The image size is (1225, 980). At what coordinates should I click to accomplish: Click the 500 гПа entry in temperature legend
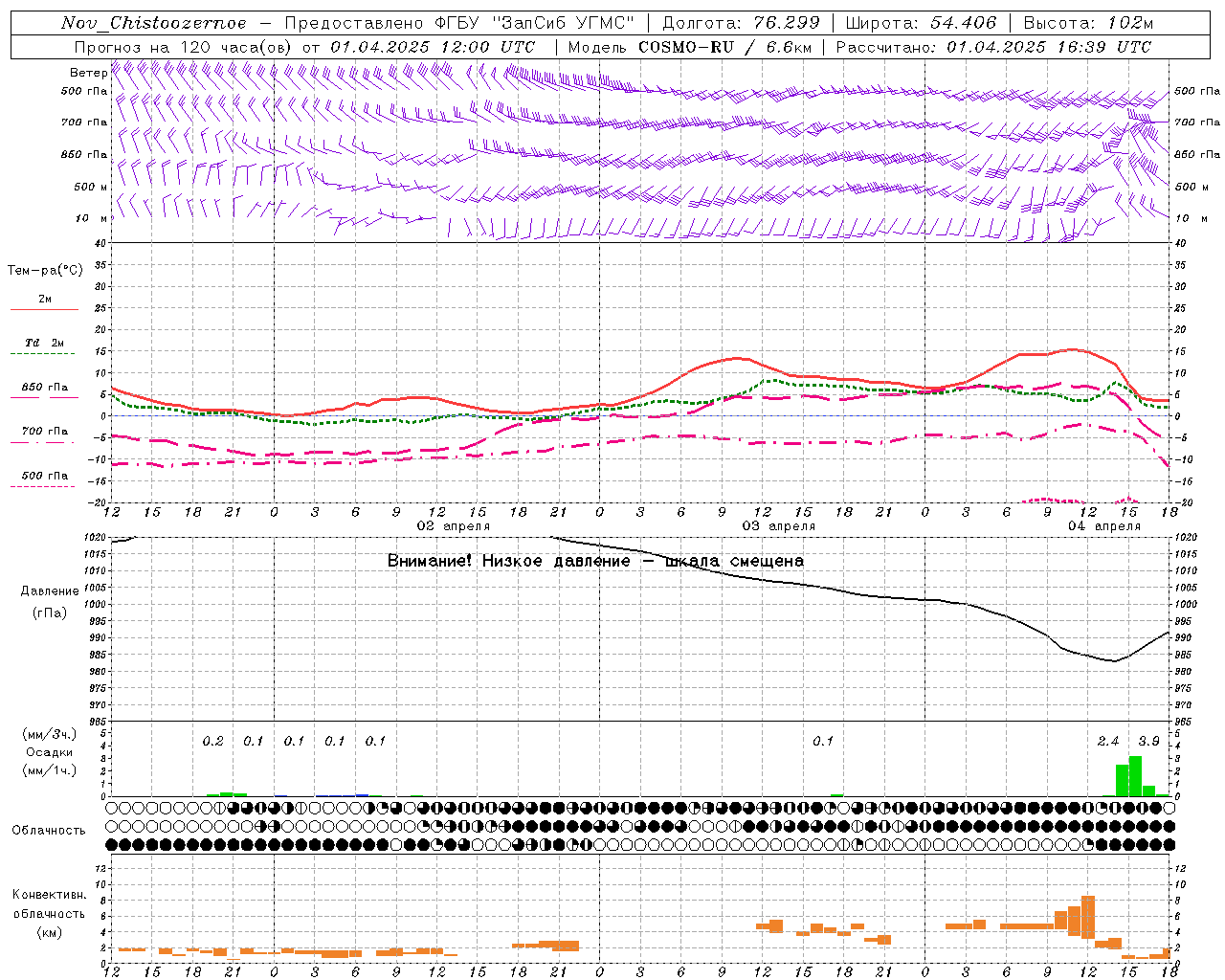(x=44, y=476)
